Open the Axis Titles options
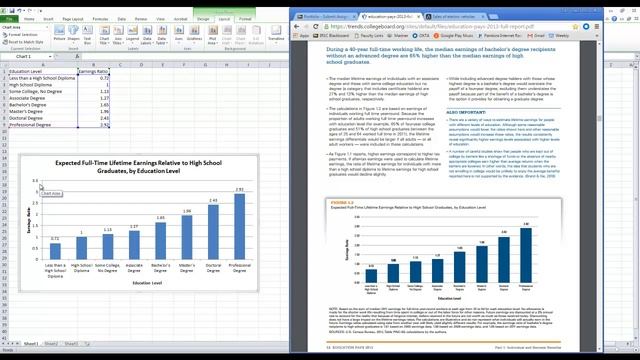The height and width of the screenshot is (360, 640). 118,35
